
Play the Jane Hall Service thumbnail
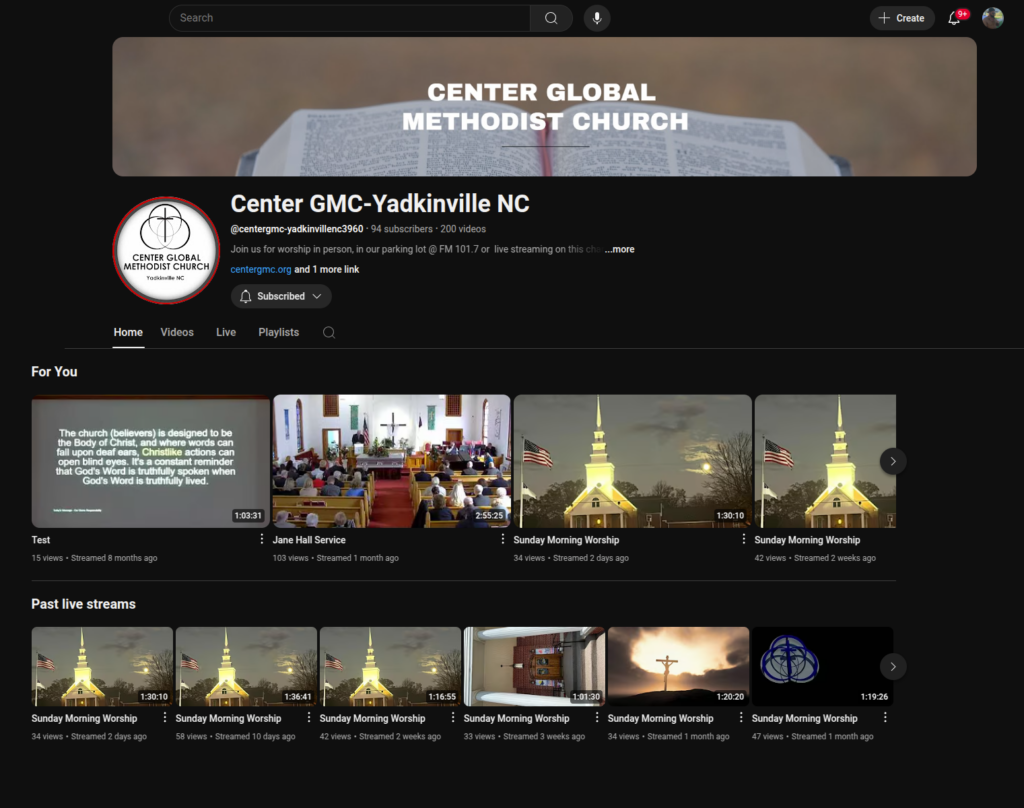(391, 461)
